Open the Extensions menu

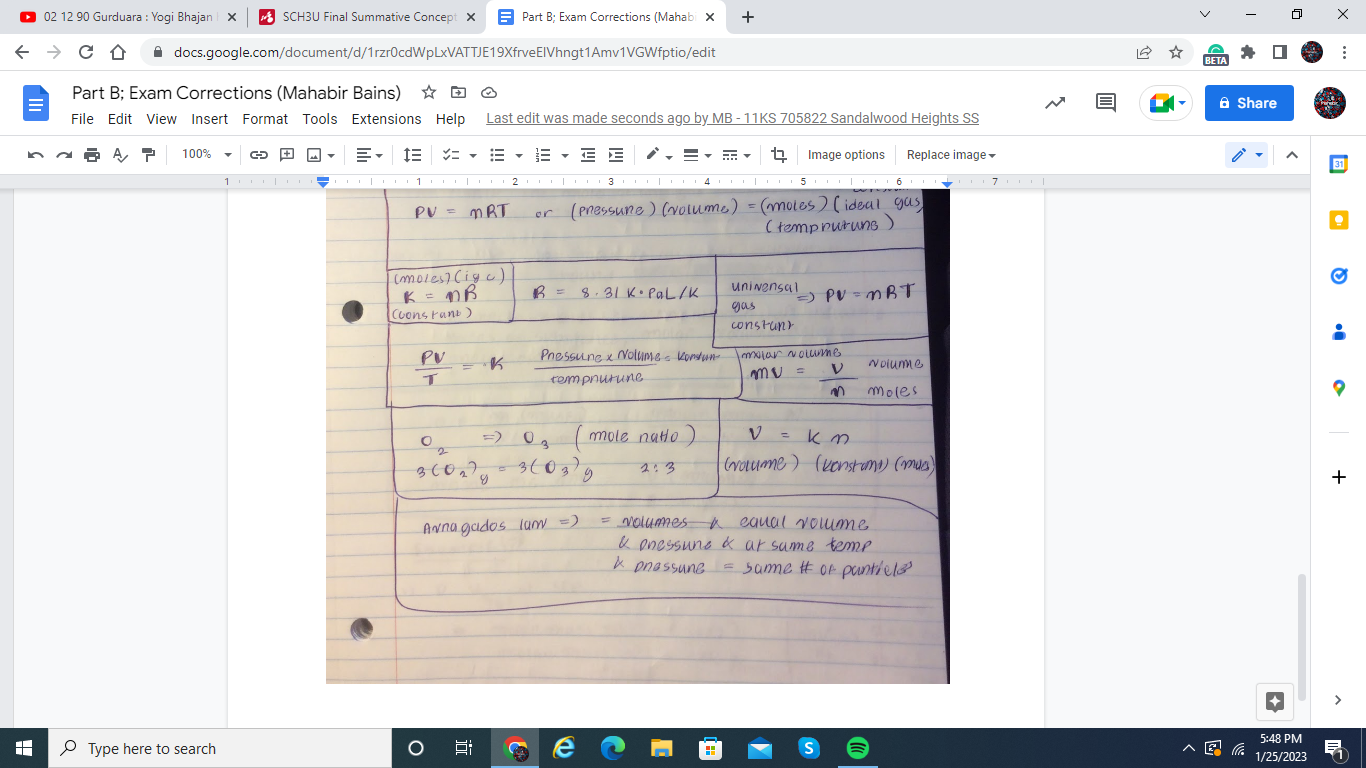click(x=386, y=119)
